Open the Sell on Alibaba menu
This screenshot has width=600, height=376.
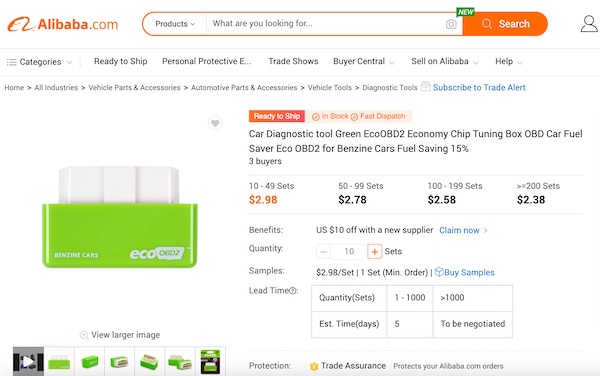tap(445, 62)
